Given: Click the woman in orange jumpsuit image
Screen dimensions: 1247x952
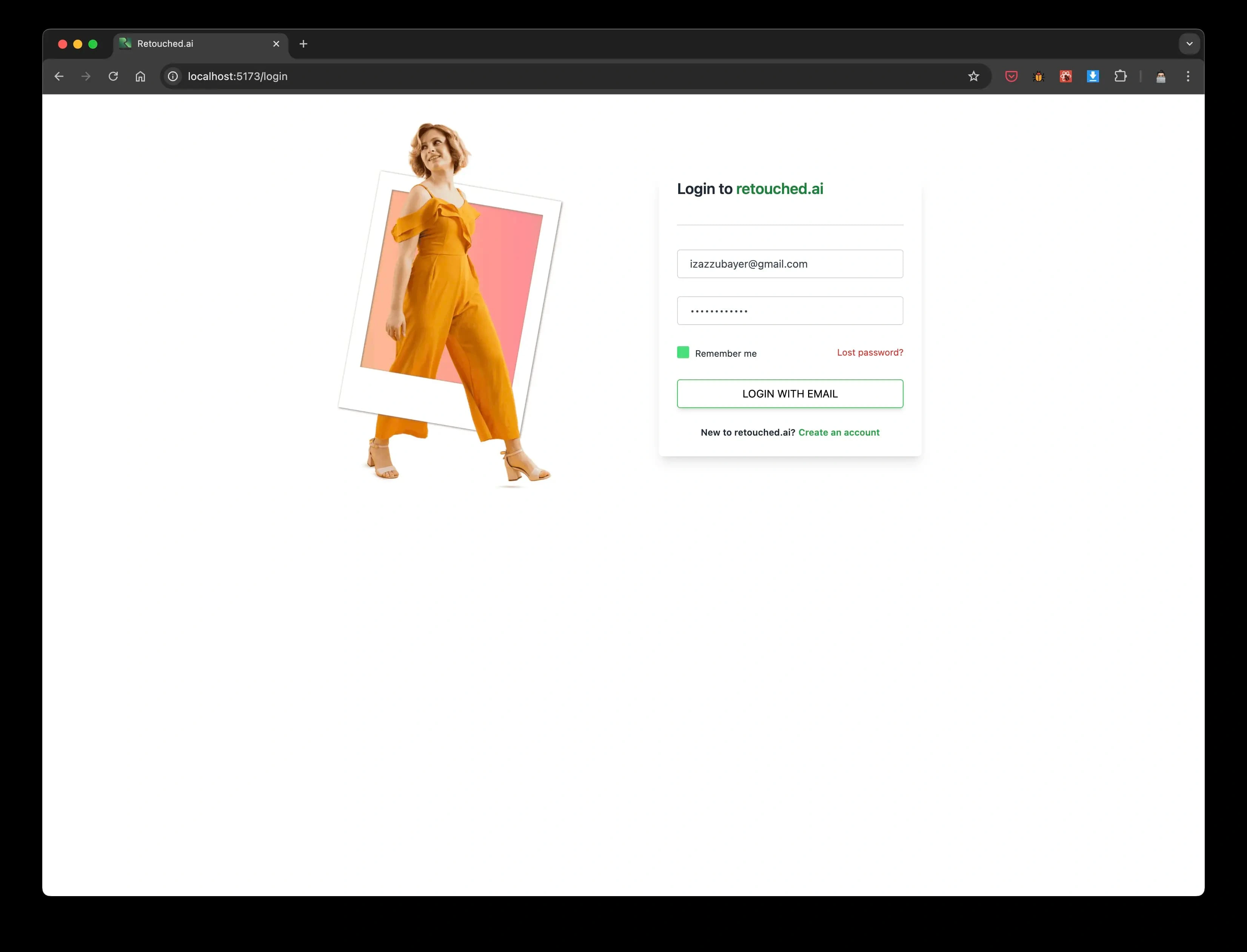Looking at the screenshot, I should pyautogui.click(x=450, y=305).
